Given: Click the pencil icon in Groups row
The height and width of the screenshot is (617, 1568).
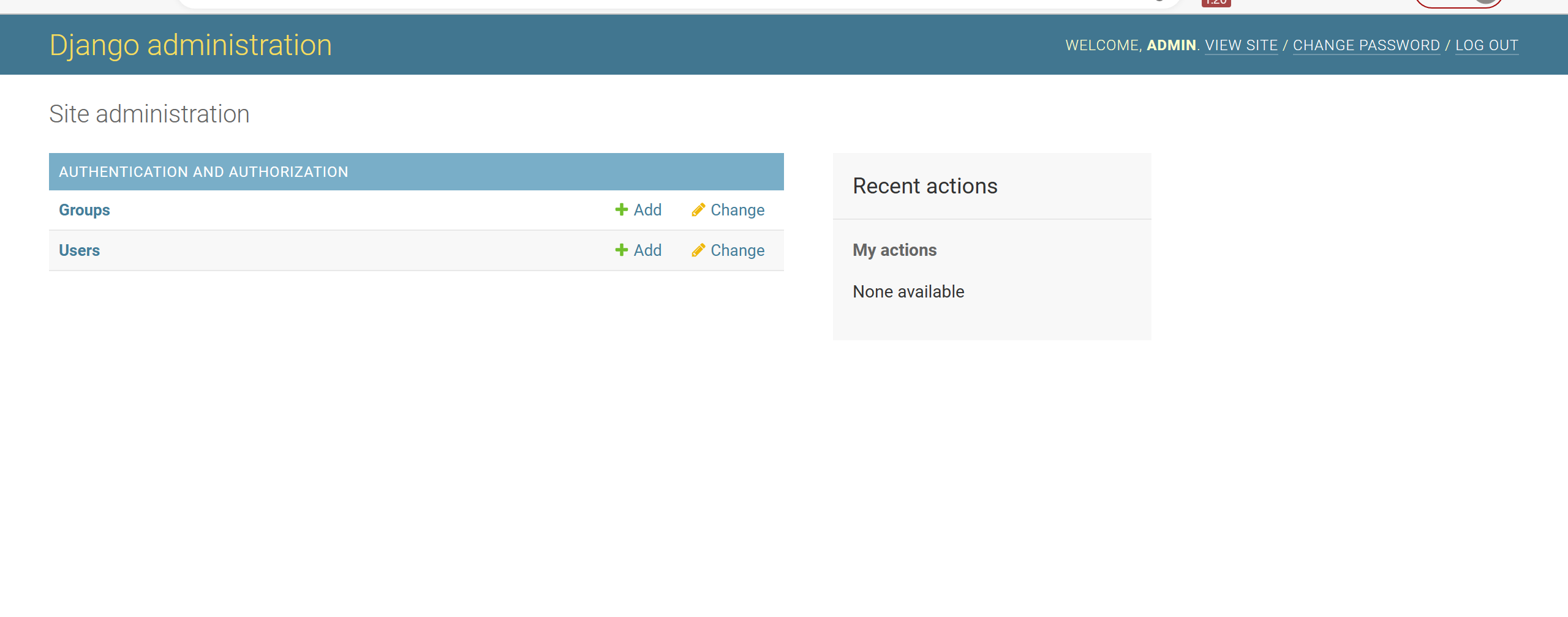Looking at the screenshot, I should [698, 210].
